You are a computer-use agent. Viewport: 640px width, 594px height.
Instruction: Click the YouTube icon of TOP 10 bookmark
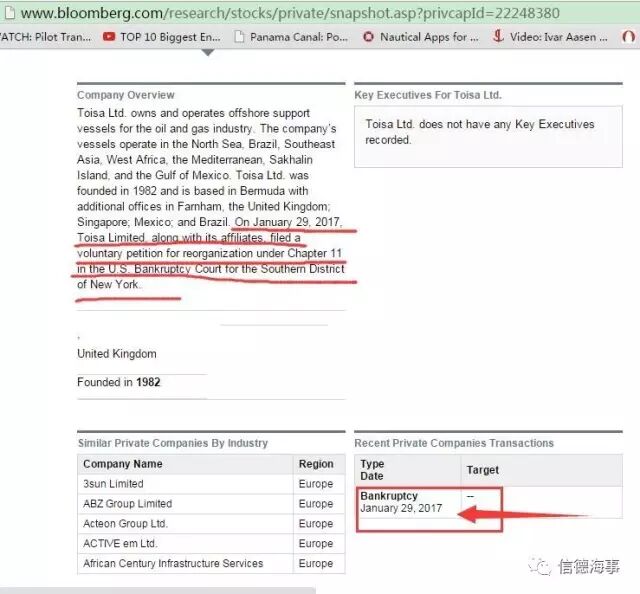[109, 37]
